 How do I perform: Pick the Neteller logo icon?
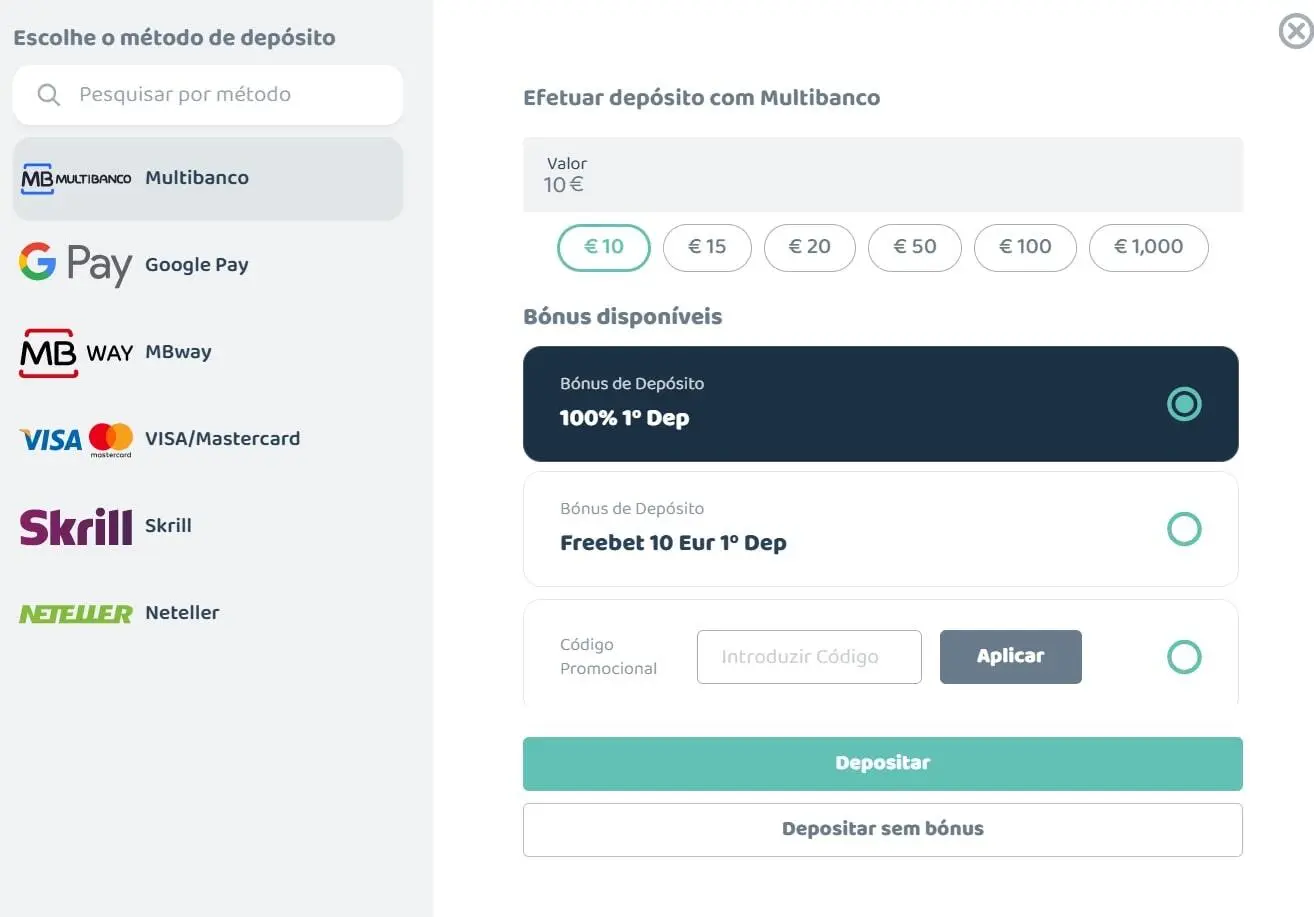pos(76,613)
